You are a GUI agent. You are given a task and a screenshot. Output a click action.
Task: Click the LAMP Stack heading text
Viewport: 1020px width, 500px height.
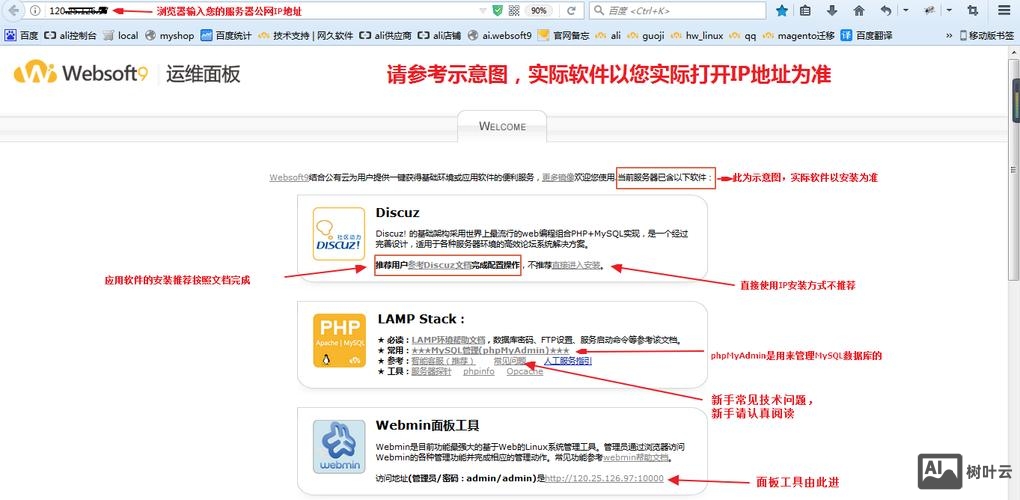[x=420, y=319]
